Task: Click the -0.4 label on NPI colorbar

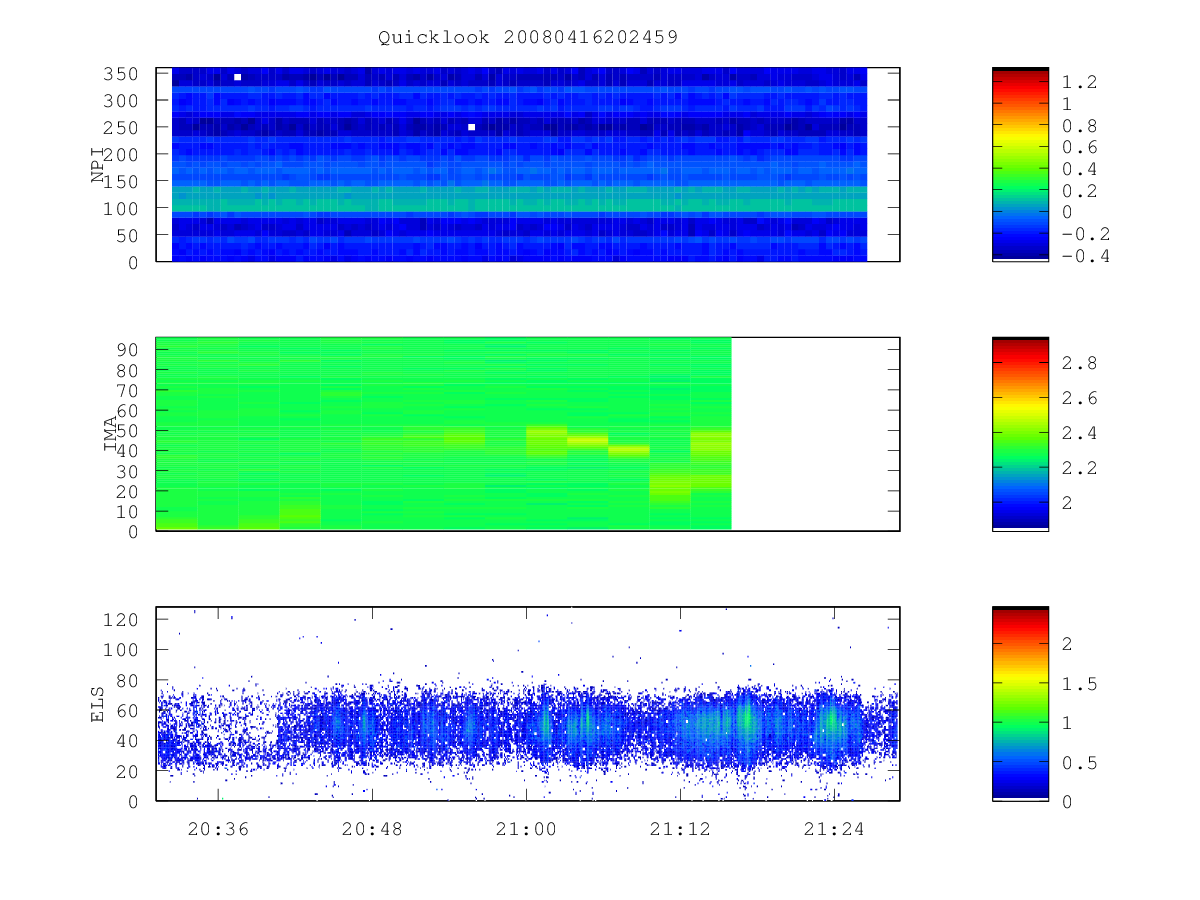Action: pyautogui.click(x=1086, y=256)
